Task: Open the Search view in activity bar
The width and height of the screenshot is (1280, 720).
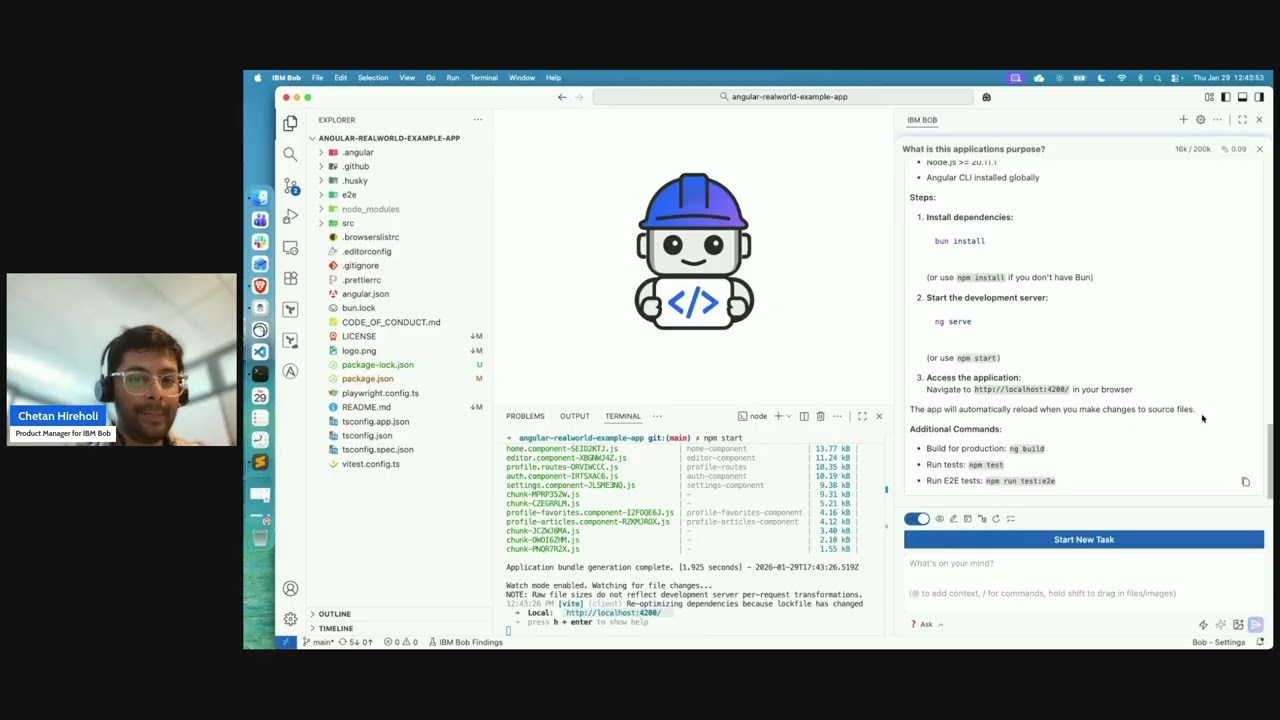Action: click(x=290, y=154)
